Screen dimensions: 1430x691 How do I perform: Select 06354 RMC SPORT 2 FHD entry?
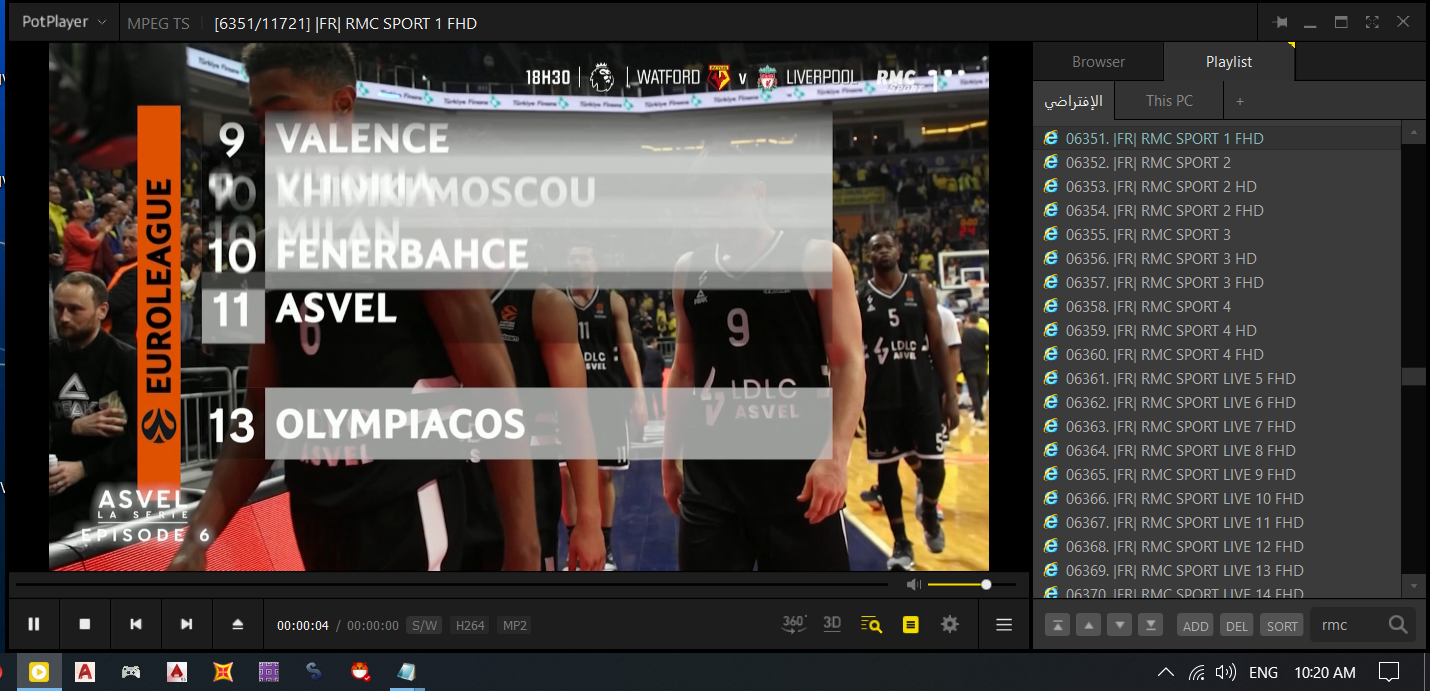pyautogui.click(x=1217, y=210)
